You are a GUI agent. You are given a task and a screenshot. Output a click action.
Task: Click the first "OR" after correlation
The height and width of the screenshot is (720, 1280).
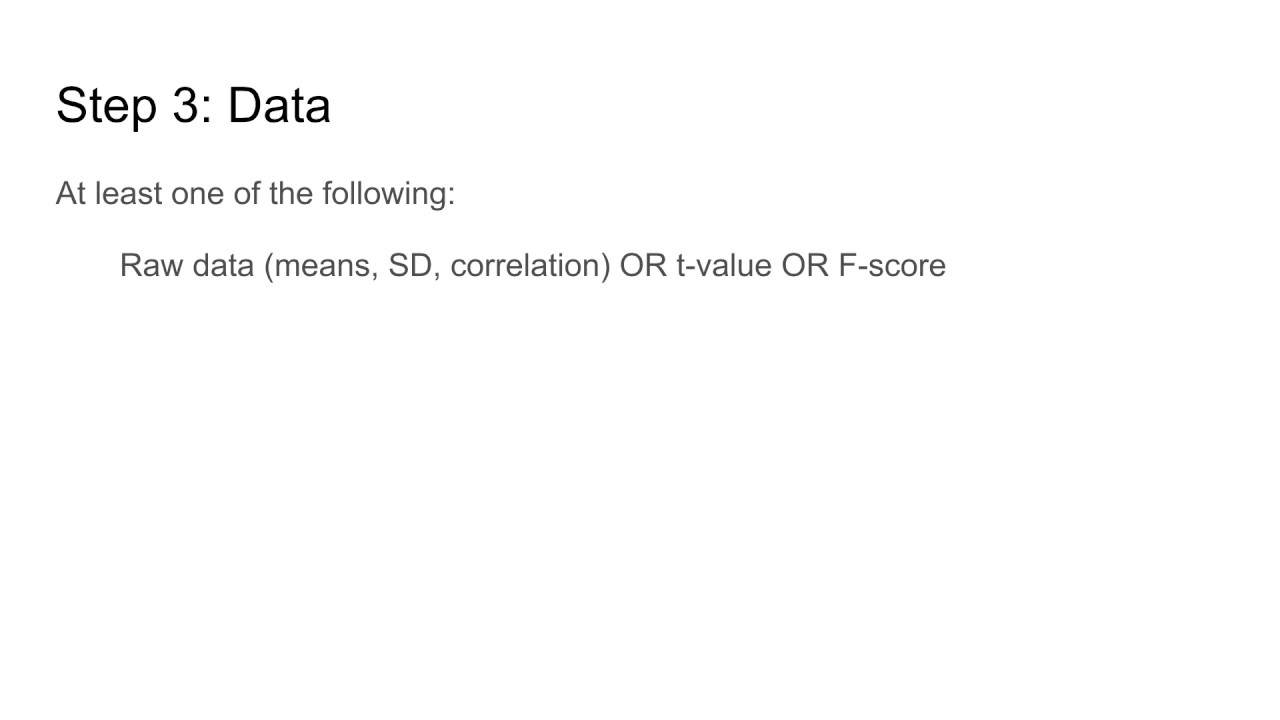pos(643,265)
